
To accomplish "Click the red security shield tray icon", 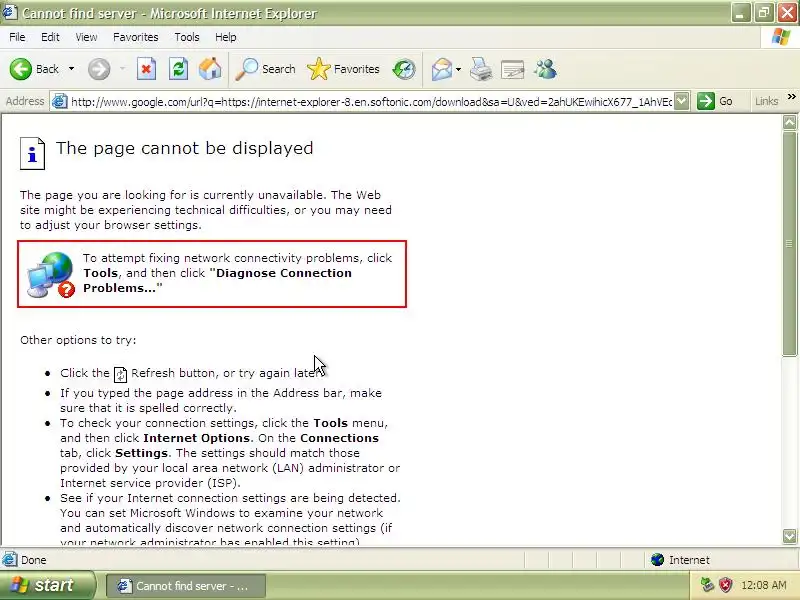I will click(x=725, y=585).
